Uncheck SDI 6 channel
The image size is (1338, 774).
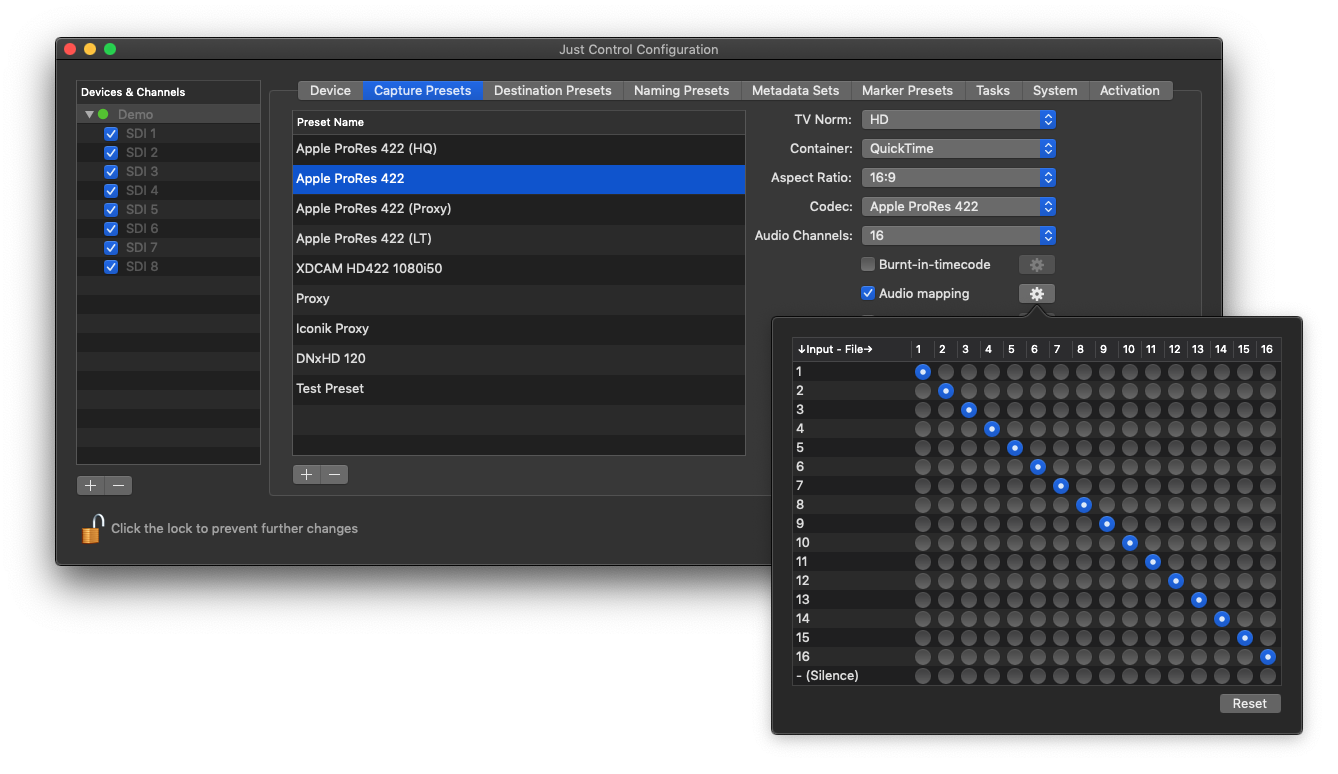(x=111, y=229)
